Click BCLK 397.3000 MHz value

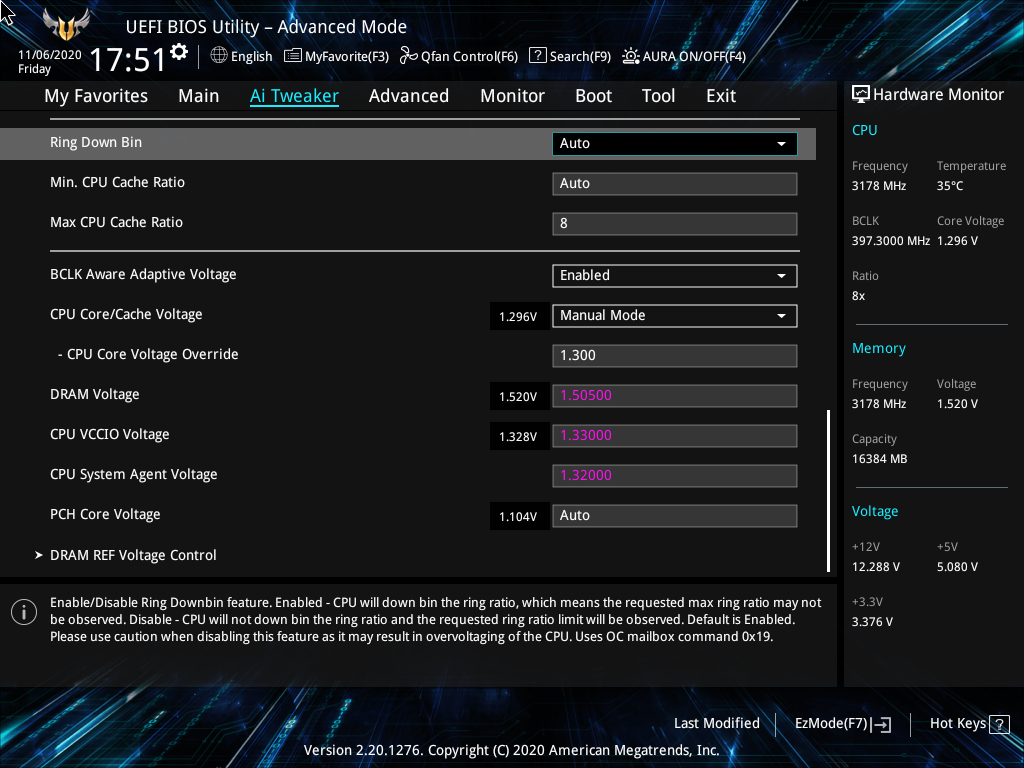tap(891, 241)
